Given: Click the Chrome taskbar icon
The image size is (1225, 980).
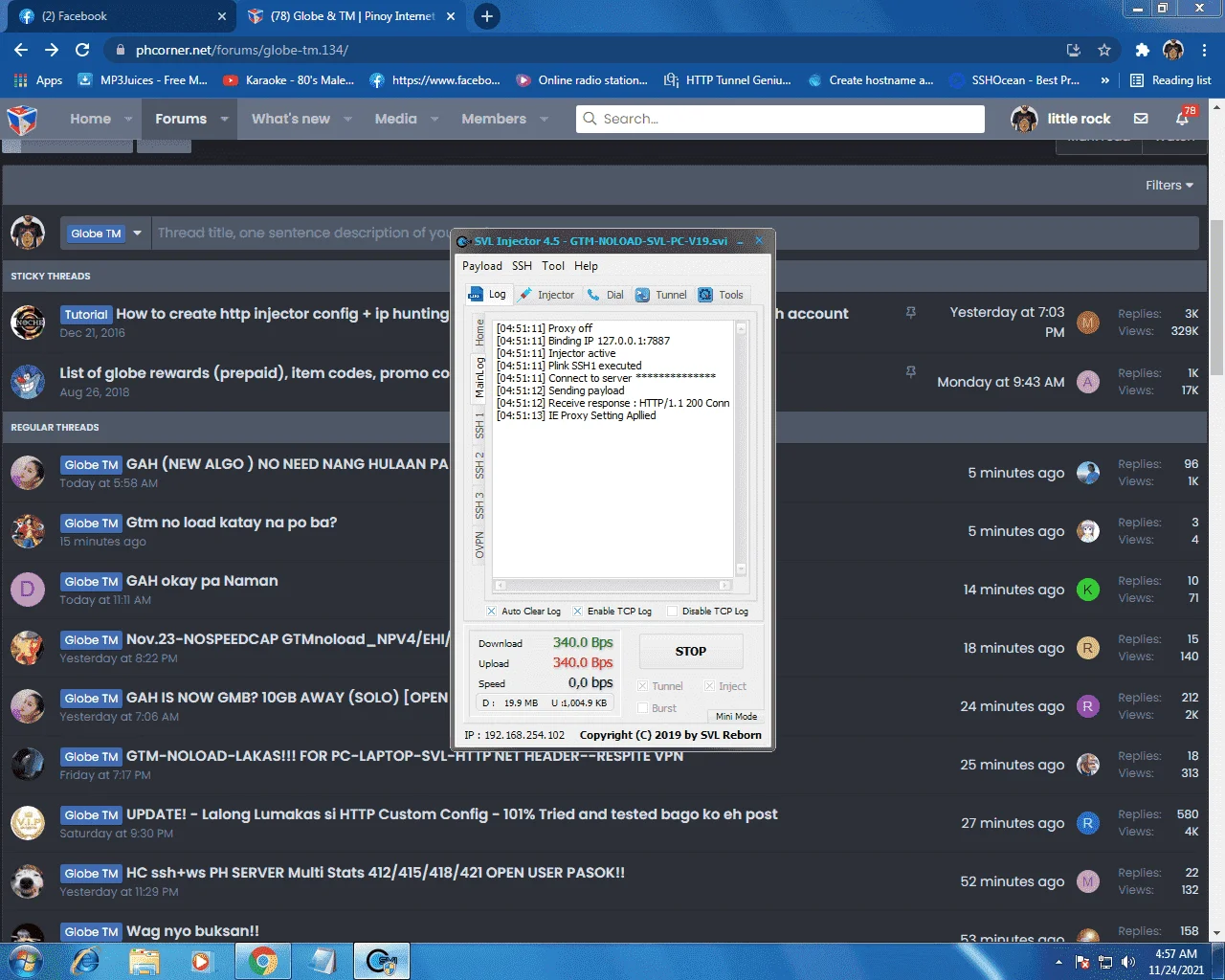Looking at the screenshot, I should pos(263,961).
